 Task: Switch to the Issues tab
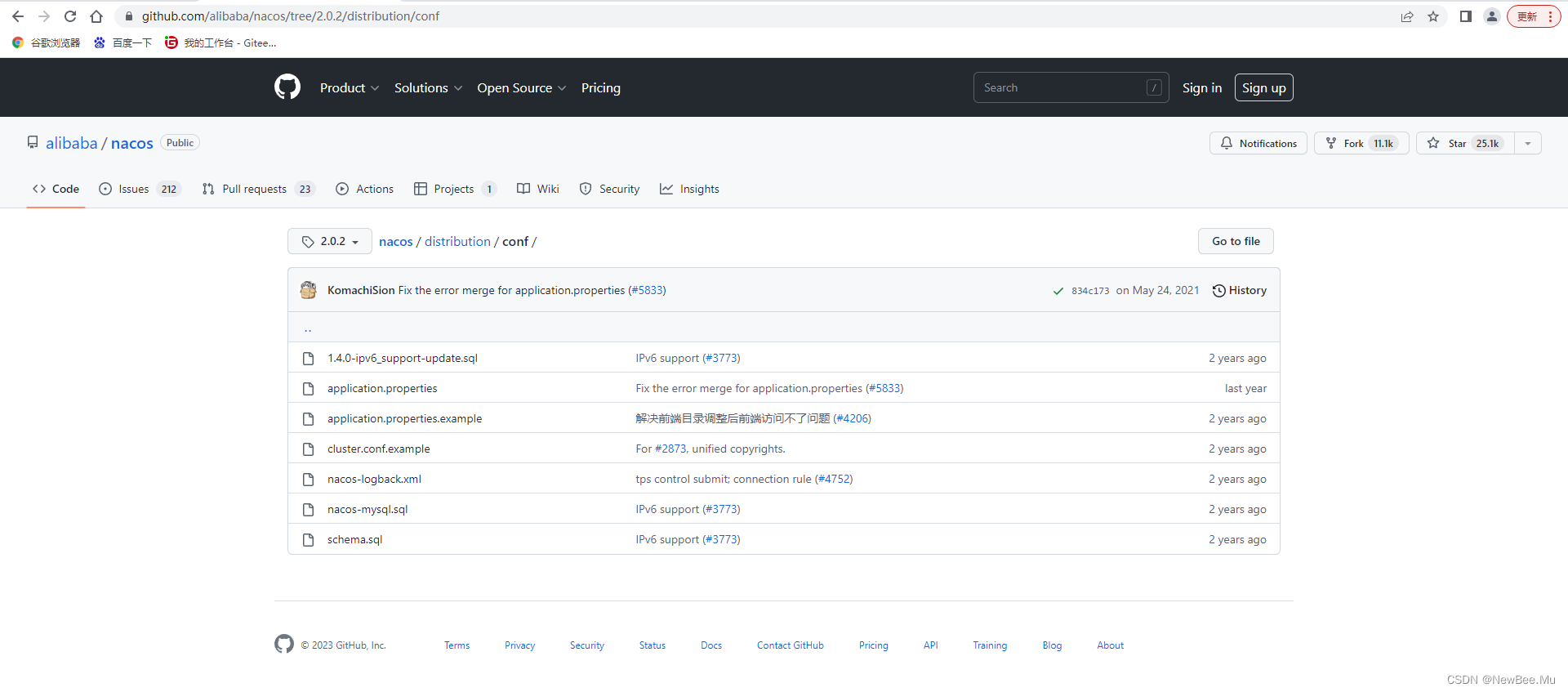tap(140, 189)
